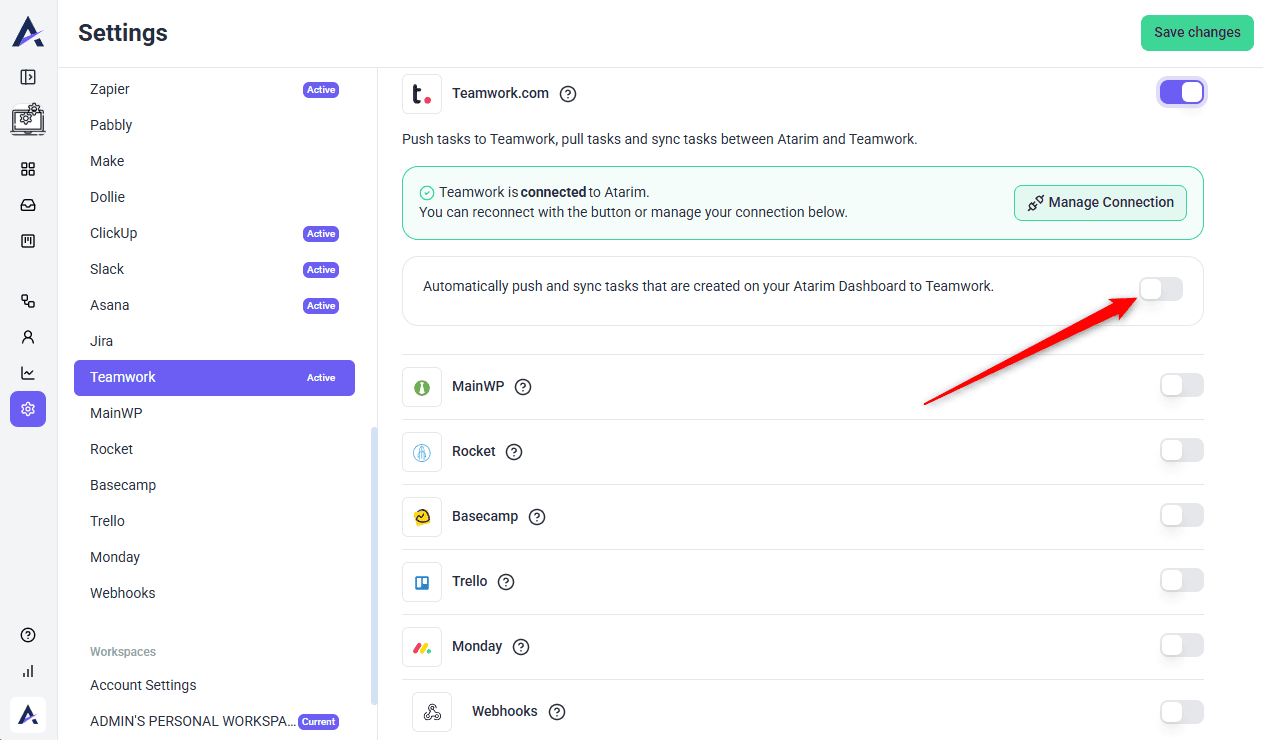
Task: Enable the Webhooks integration toggle
Action: pyautogui.click(x=1182, y=712)
